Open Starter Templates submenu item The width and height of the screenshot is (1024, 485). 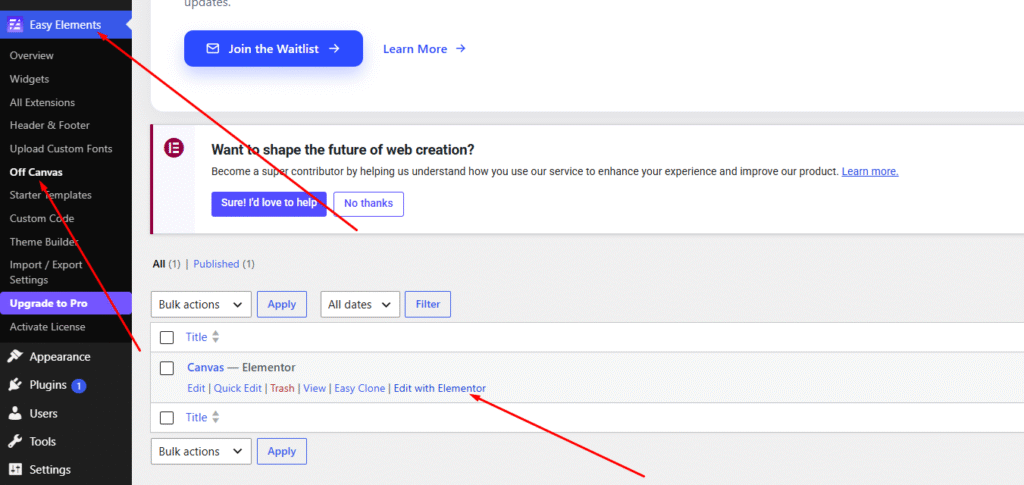[x=50, y=195]
